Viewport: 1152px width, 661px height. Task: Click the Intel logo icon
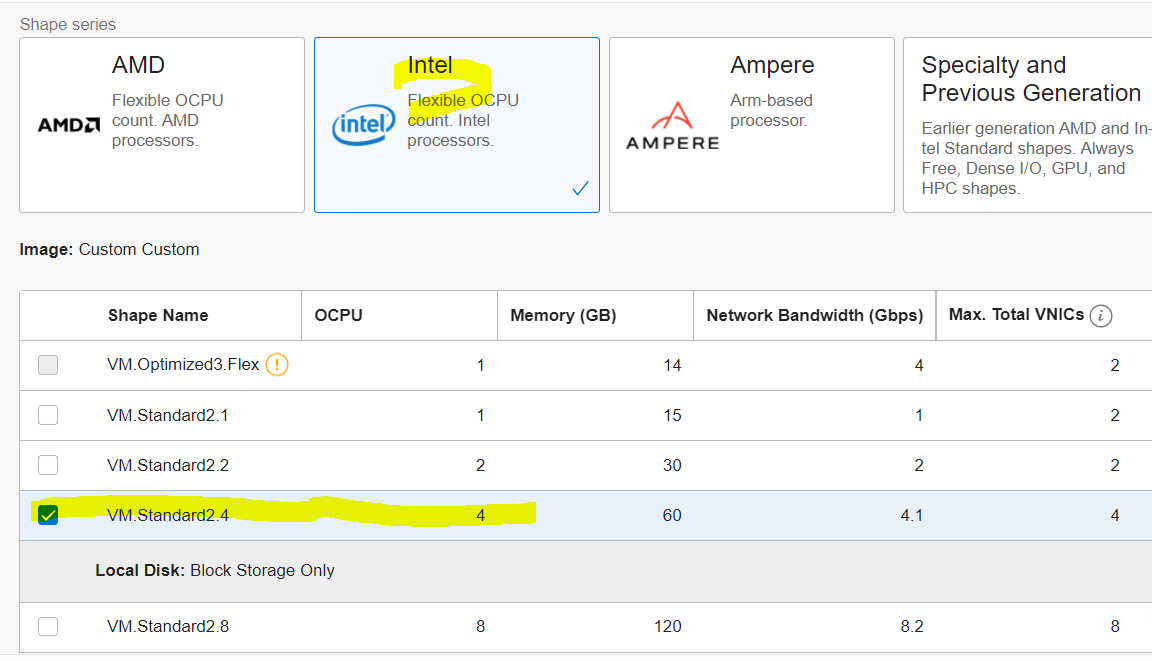(364, 127)
